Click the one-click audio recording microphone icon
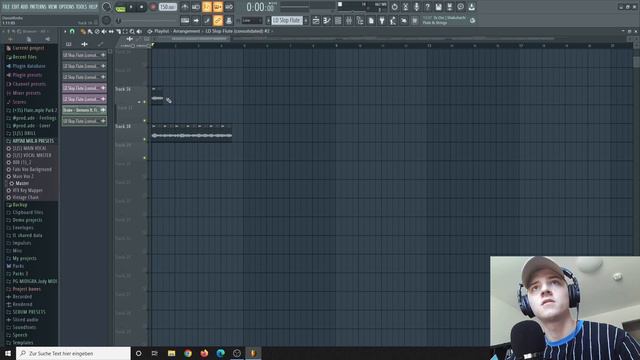This screenshot has height=360, width=640. (416, 7)
